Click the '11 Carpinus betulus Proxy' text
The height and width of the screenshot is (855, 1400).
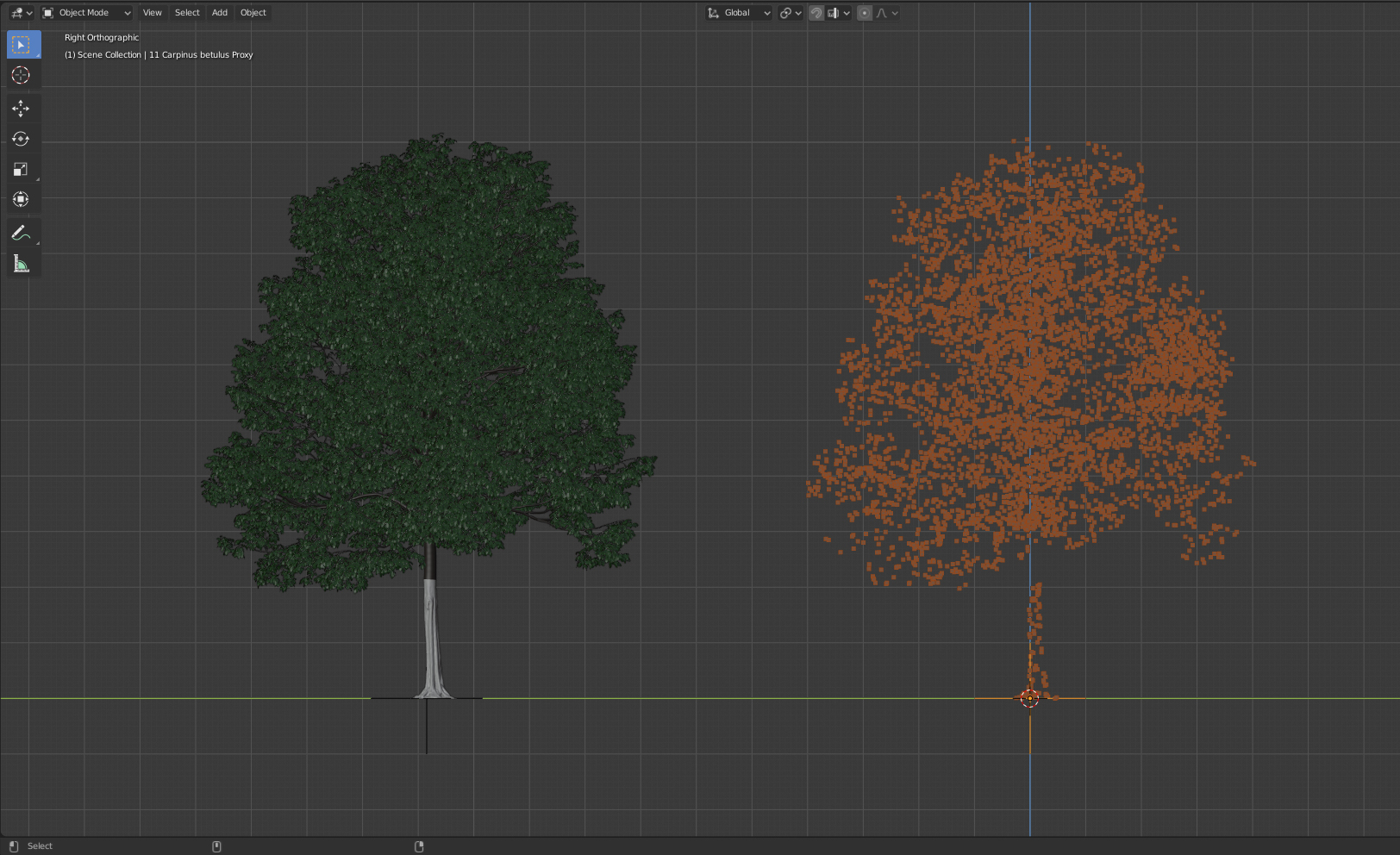click(x=201, y=55)
